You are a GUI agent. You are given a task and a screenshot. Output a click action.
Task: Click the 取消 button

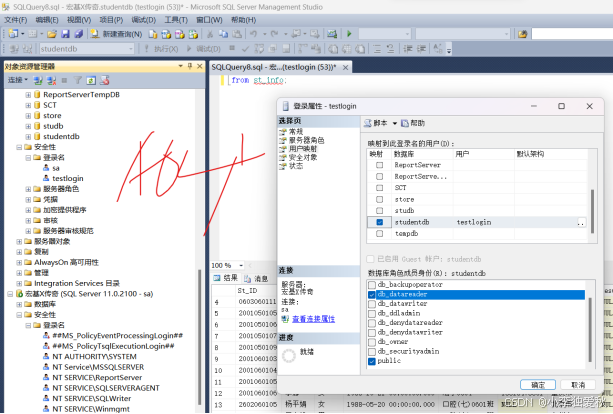click(578, 385)
